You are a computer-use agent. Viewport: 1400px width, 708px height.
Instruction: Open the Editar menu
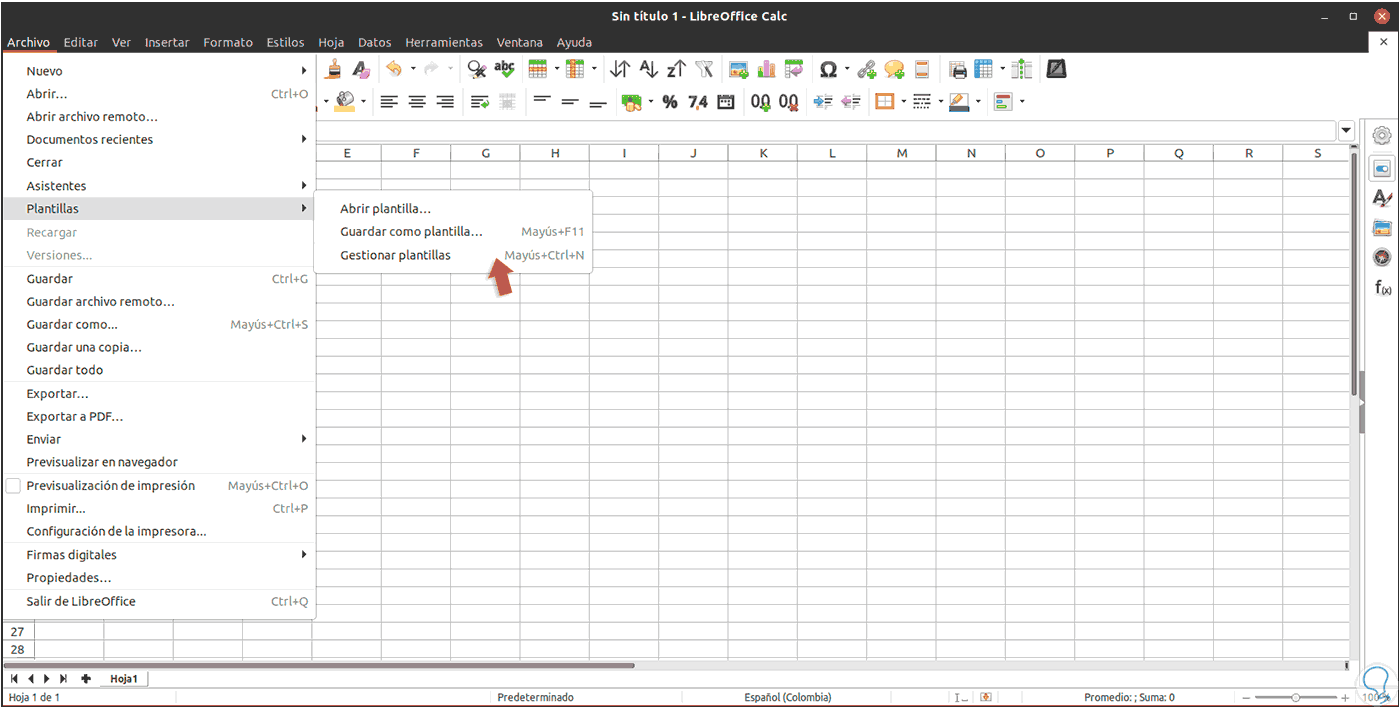tap(81, 42)
